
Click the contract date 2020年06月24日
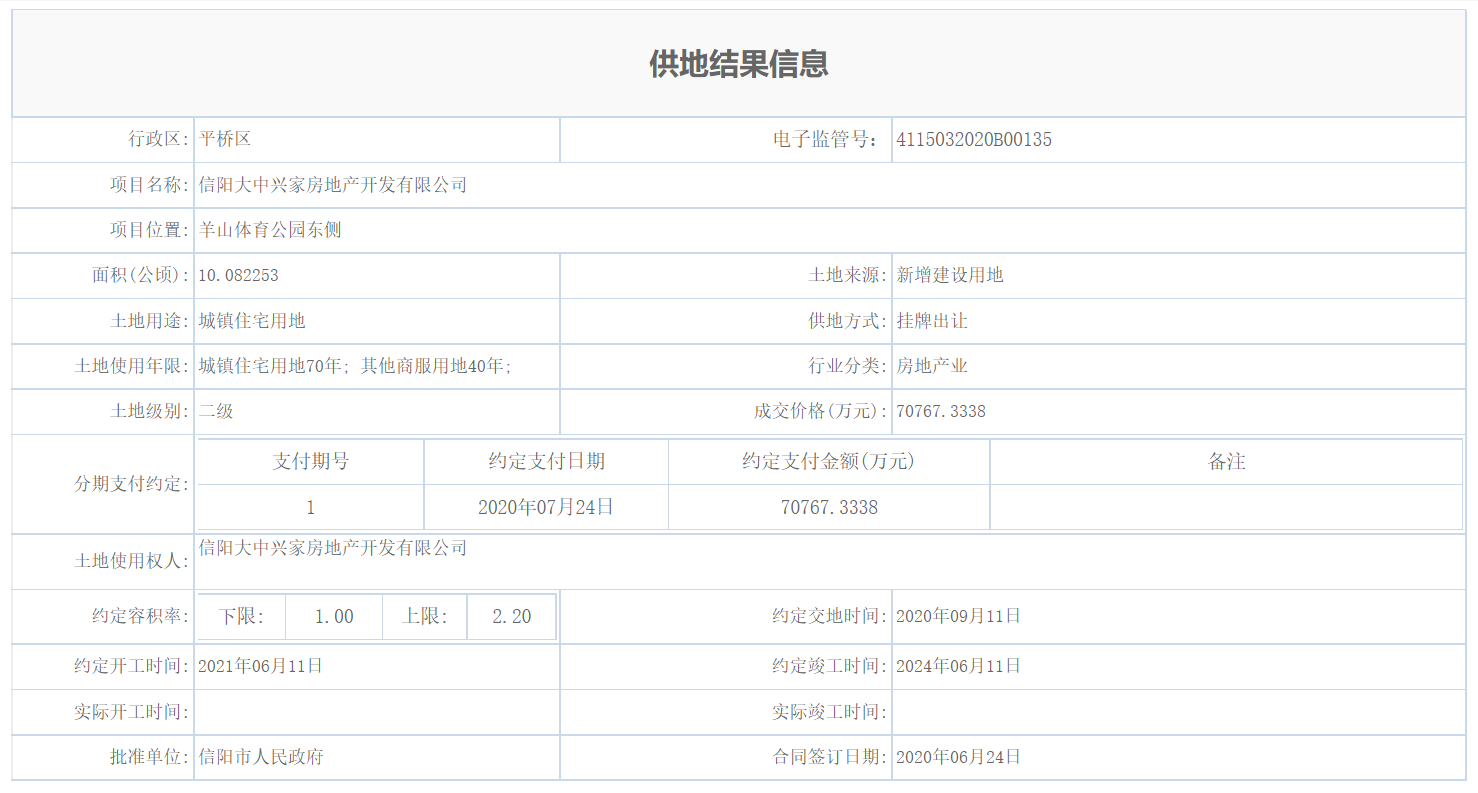click(x=958, y=757)
